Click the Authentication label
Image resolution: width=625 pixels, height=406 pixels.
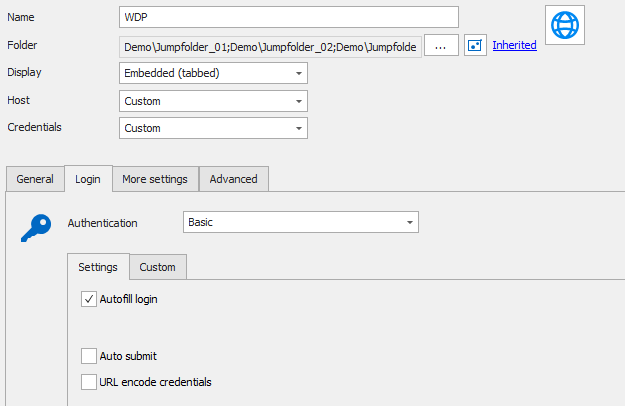pos(102,223)
